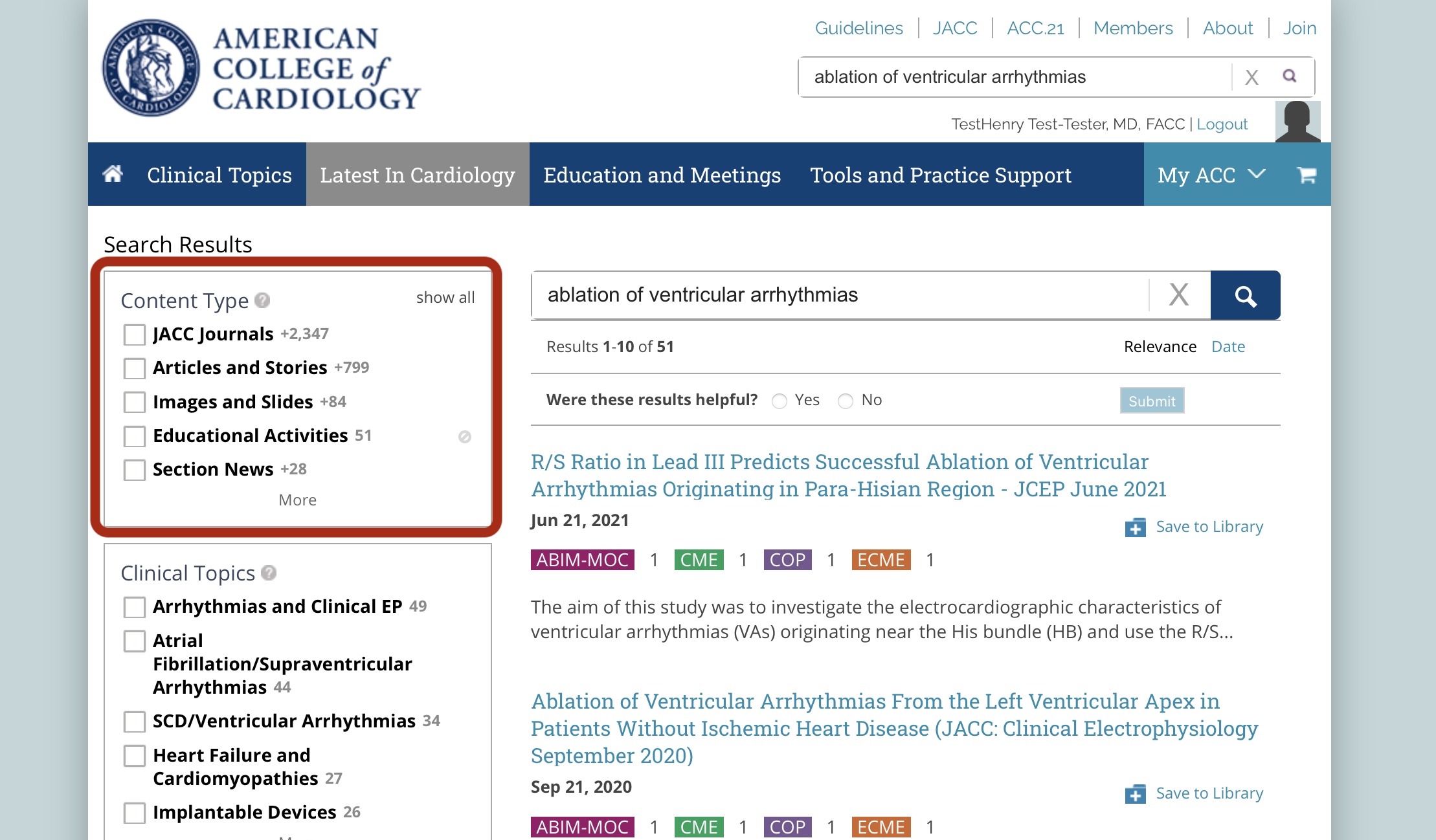This screenshot has height=840, width=1436.
Task: Expand More under Content Type
Action: [x=297, y=500]
